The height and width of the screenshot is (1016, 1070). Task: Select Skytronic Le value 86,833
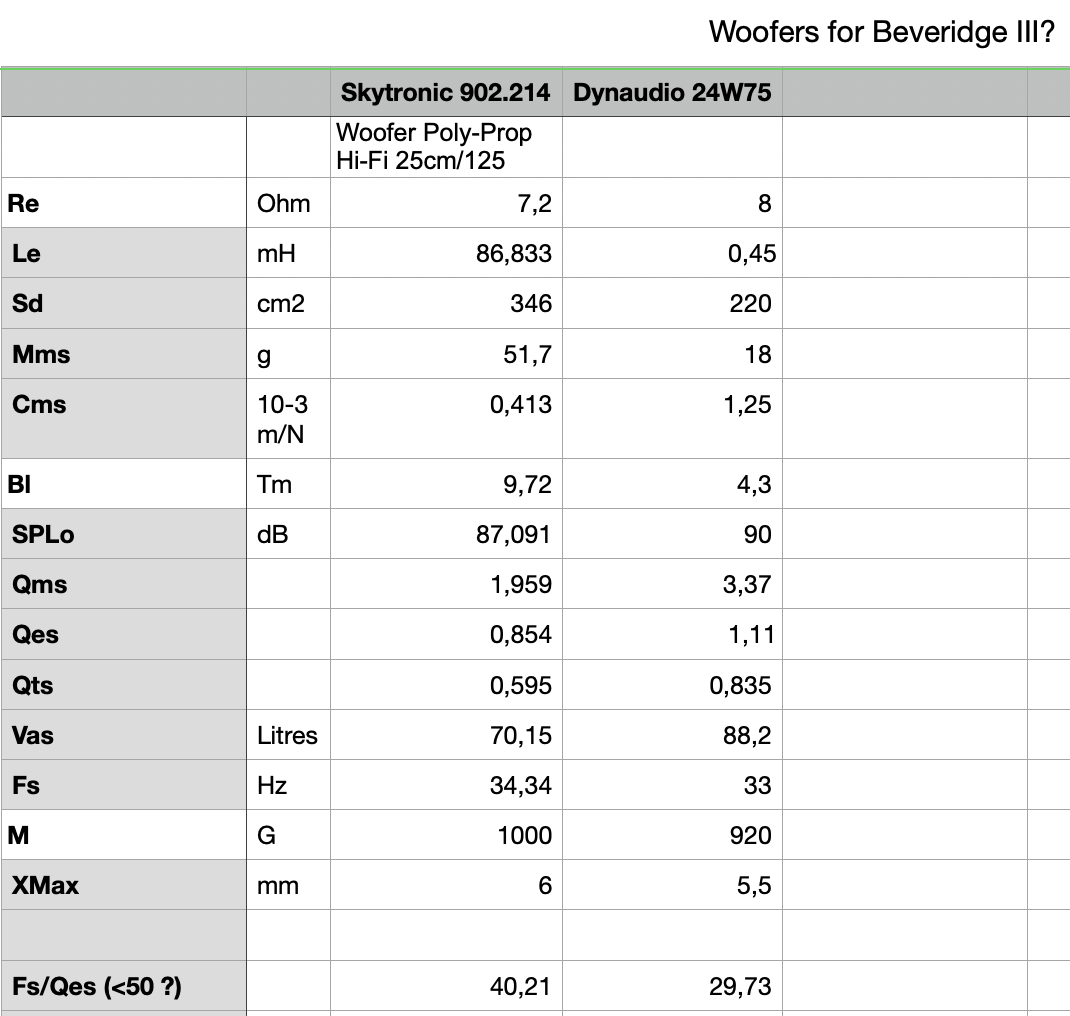click(446, 252)
